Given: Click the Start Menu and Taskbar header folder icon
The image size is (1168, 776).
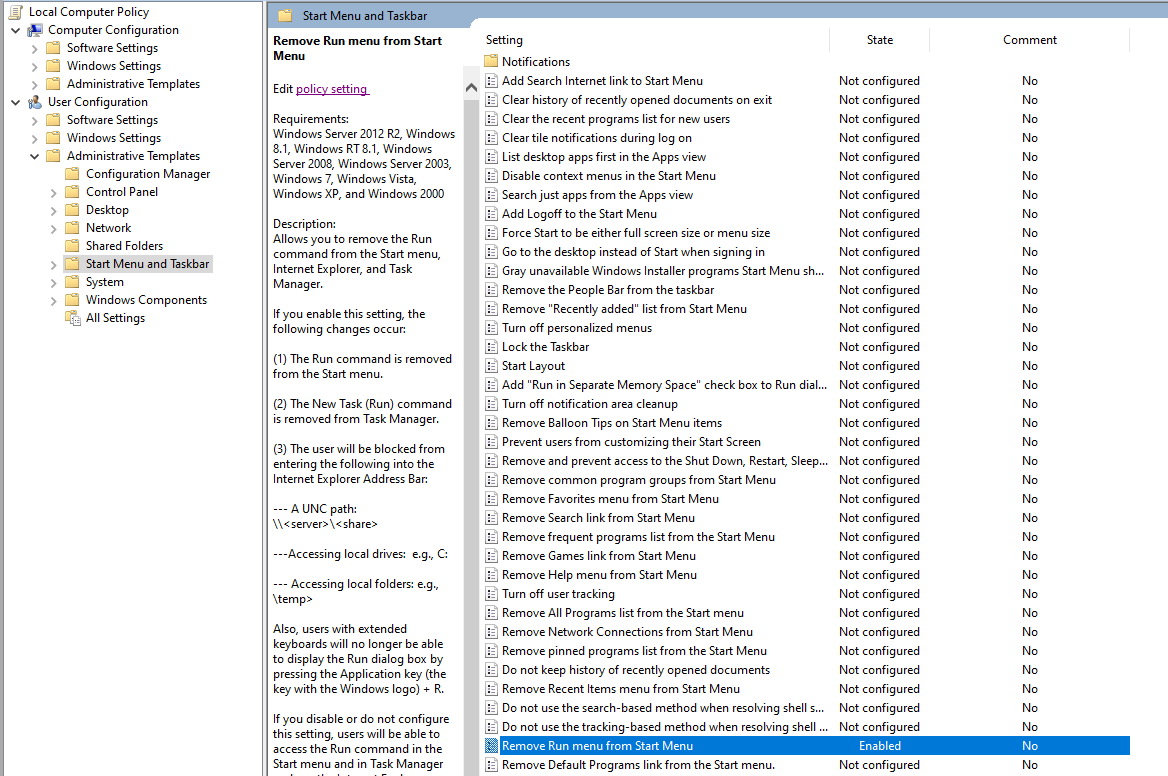Looking at the screenshot, I should click(x=285, y=16).
